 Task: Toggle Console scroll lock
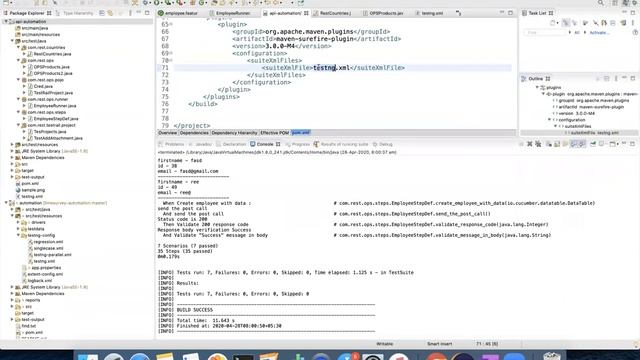(x=557, y=144)
